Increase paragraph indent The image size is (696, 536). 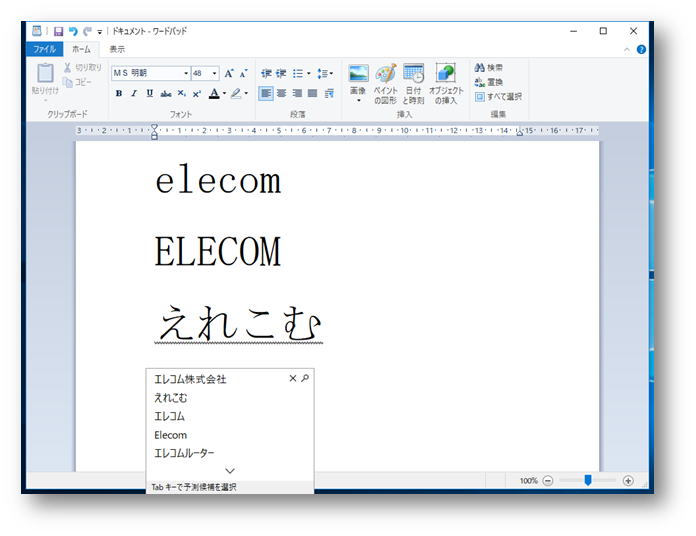pyautogui.click(x=281, y=73)
